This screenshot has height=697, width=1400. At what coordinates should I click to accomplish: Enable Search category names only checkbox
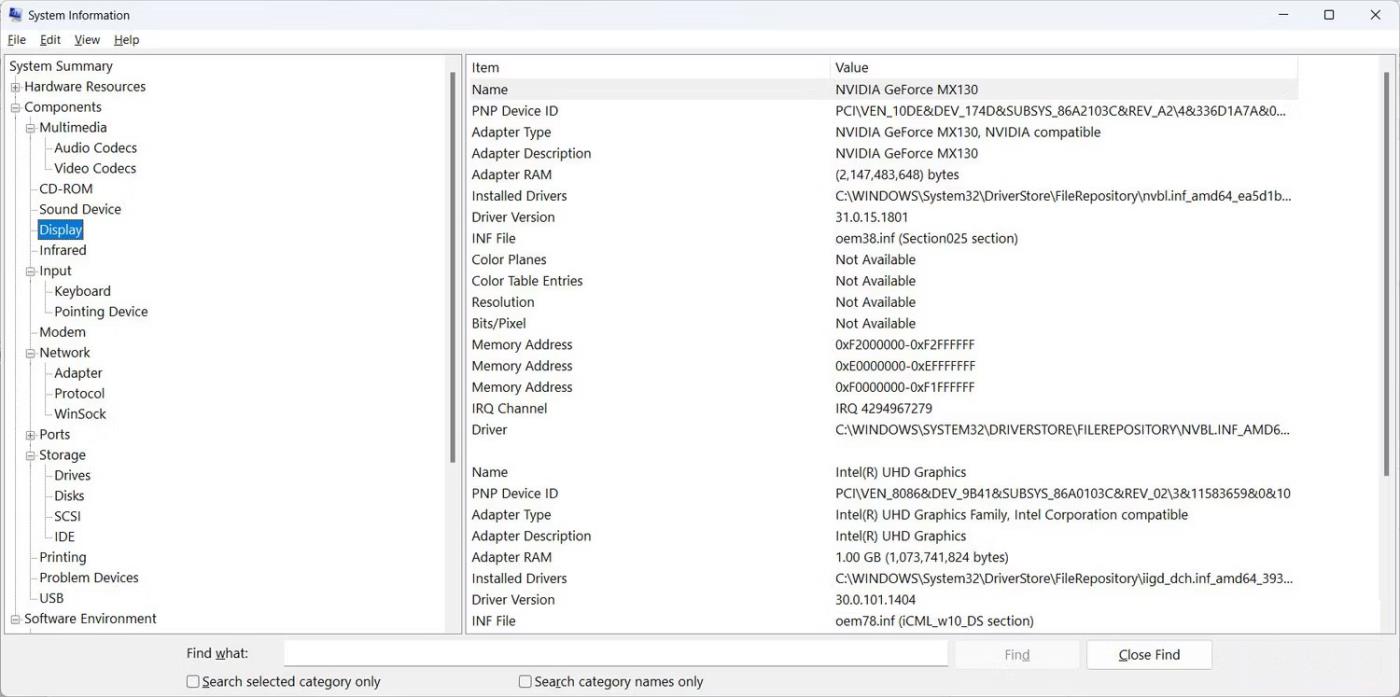pos(525,682)
